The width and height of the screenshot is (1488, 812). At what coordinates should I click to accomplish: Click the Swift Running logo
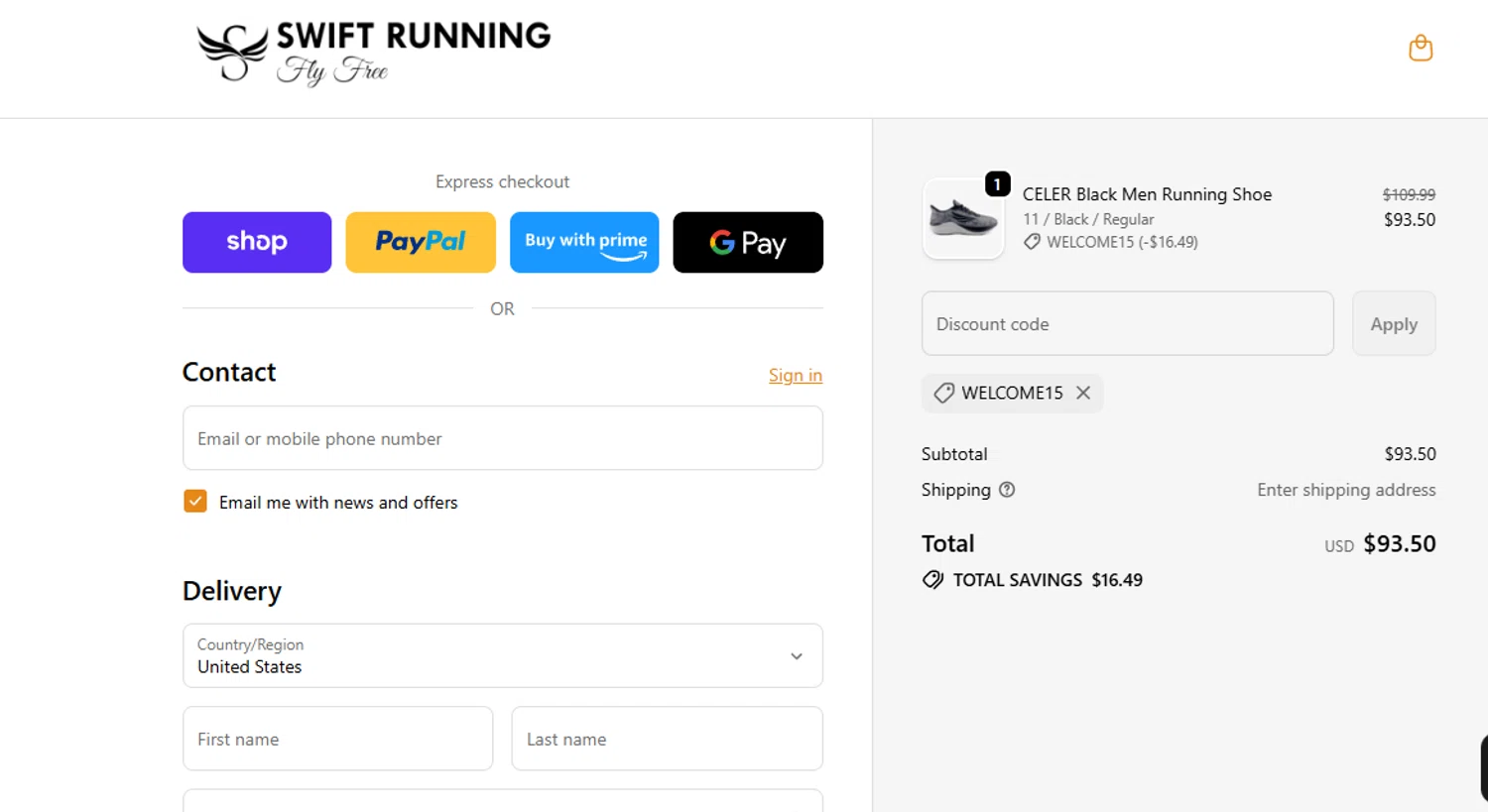(x=373, y=54)
